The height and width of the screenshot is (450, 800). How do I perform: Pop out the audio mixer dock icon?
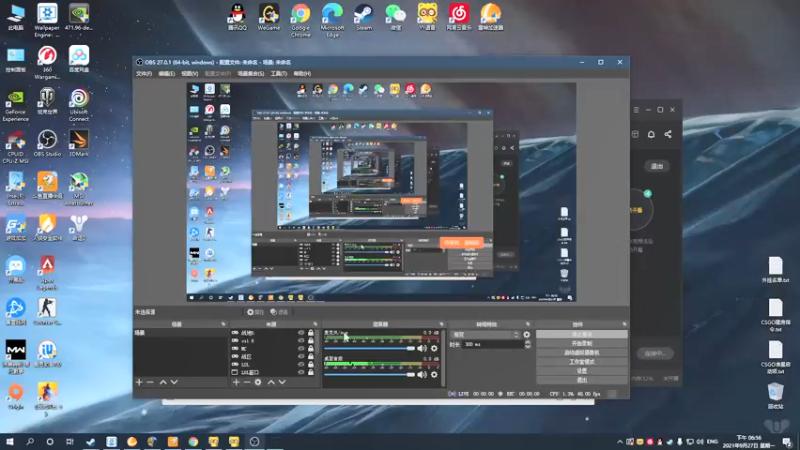(441, 324)
